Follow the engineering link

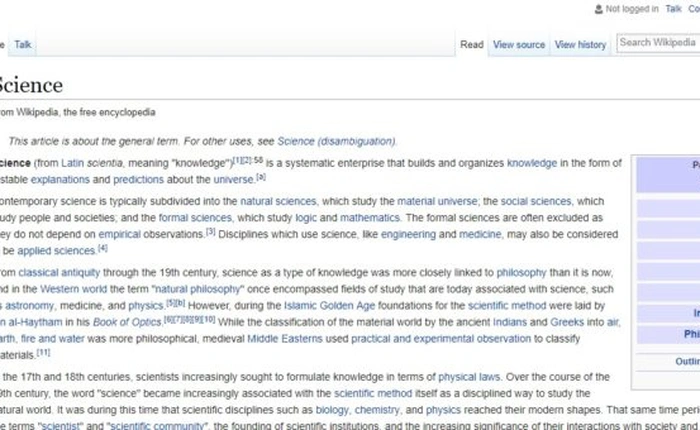[x=408, y=235]
